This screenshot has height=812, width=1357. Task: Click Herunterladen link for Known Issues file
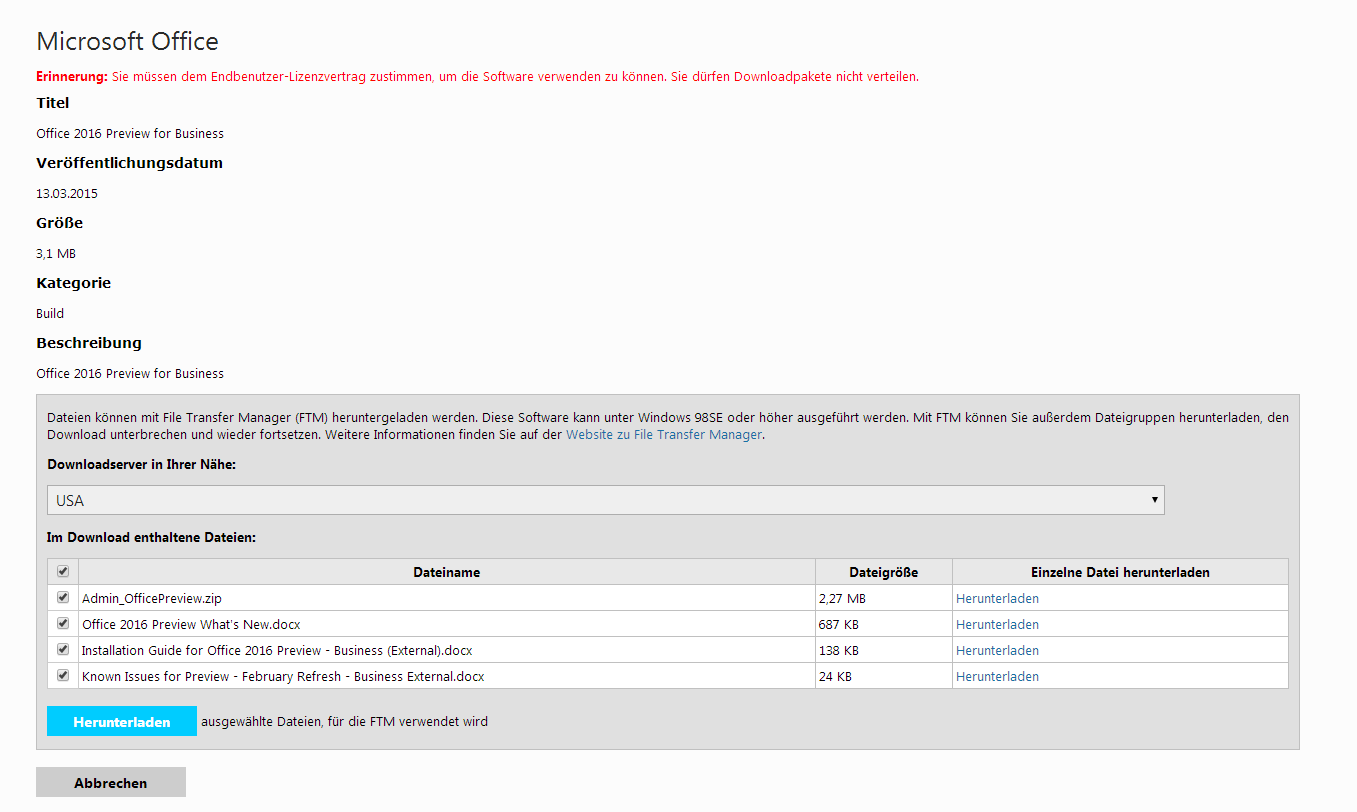tap(997, 677)
